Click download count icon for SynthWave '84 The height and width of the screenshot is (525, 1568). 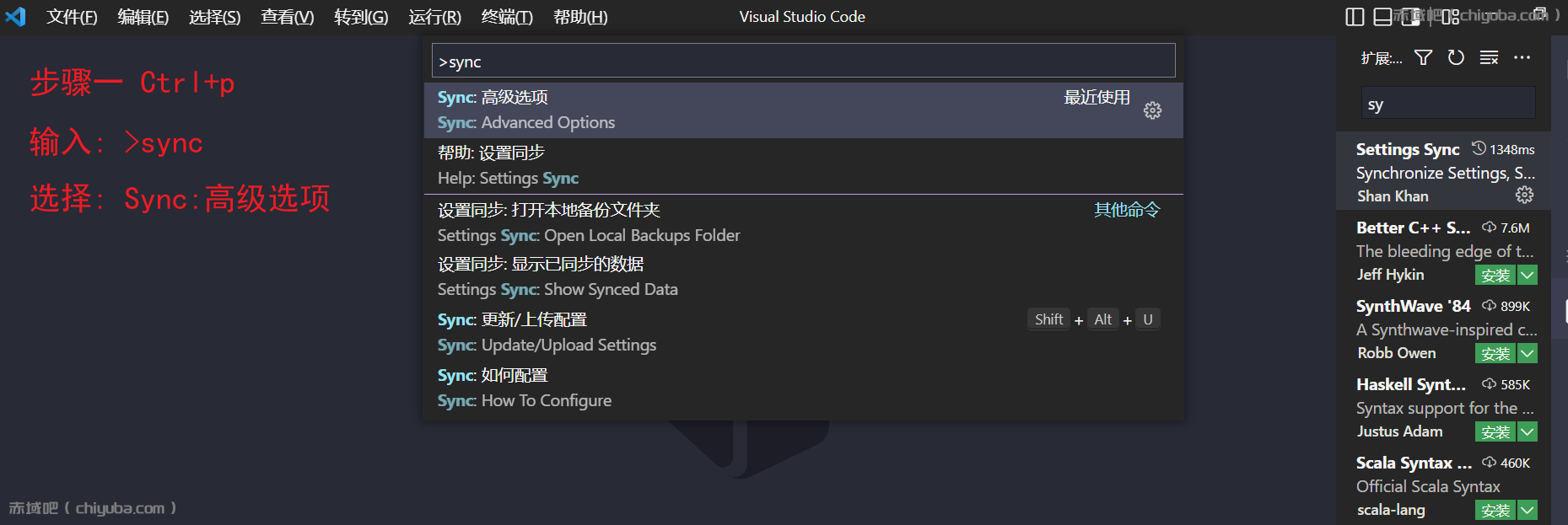(x=1489, y=306)
